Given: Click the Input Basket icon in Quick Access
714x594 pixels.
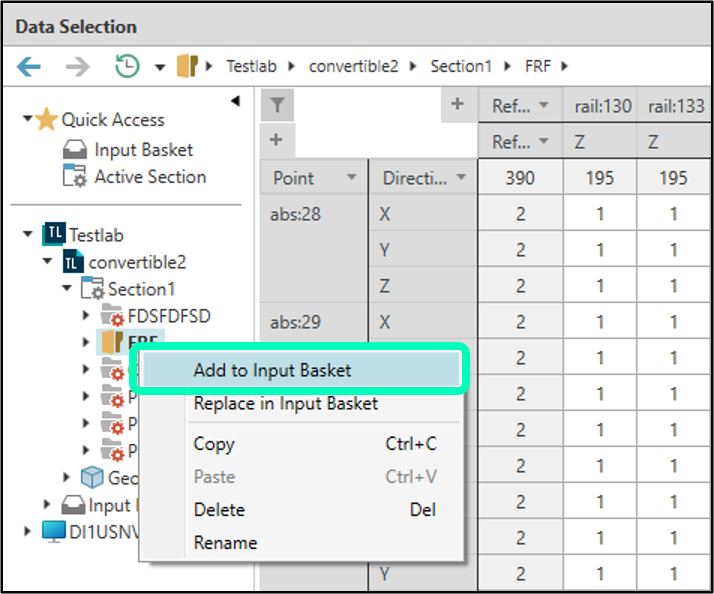Looking at the screenshot, I should tap(75, 150).
